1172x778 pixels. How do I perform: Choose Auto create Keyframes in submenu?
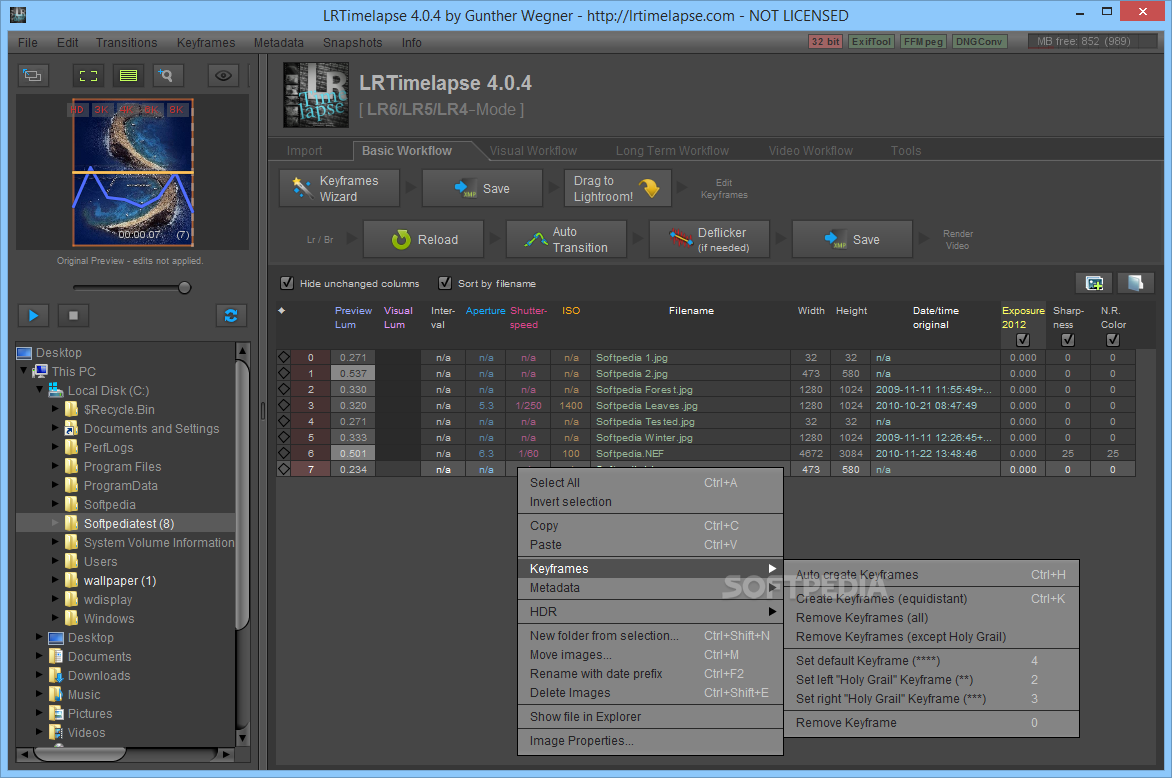[x=931, y=575]
